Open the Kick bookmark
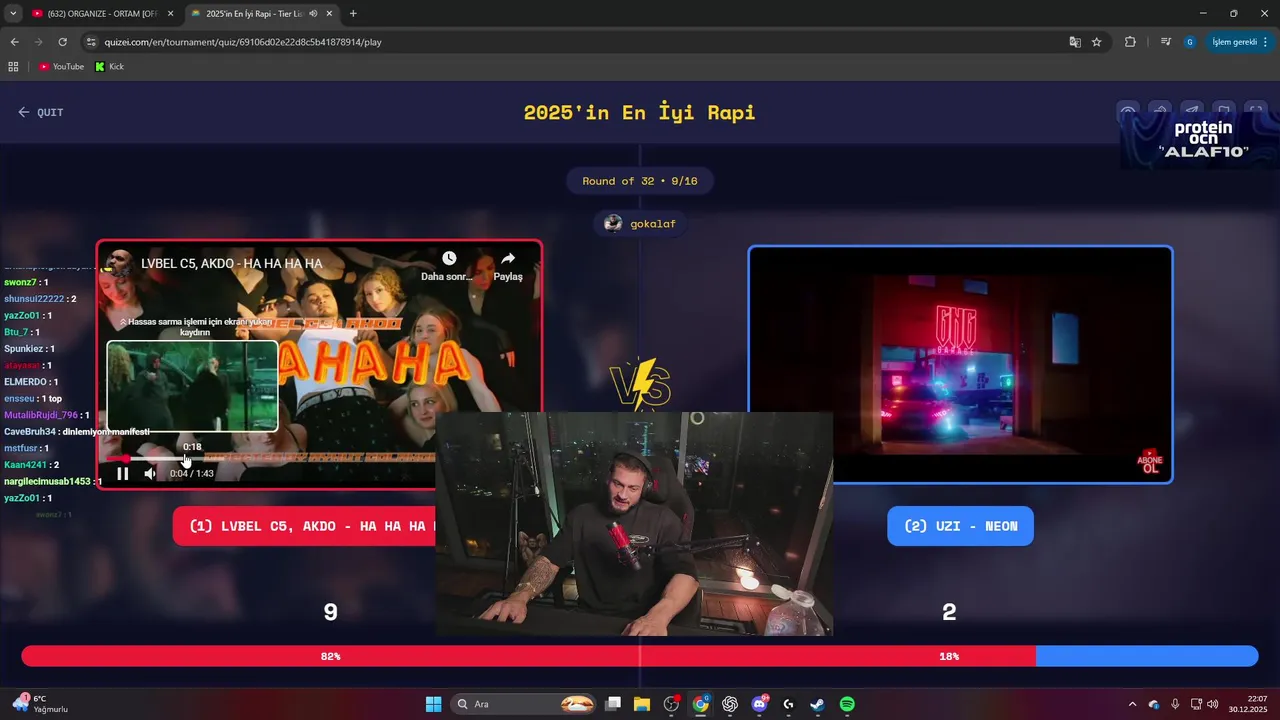This screenshot has width=1280, height=720. click(109, 67)
